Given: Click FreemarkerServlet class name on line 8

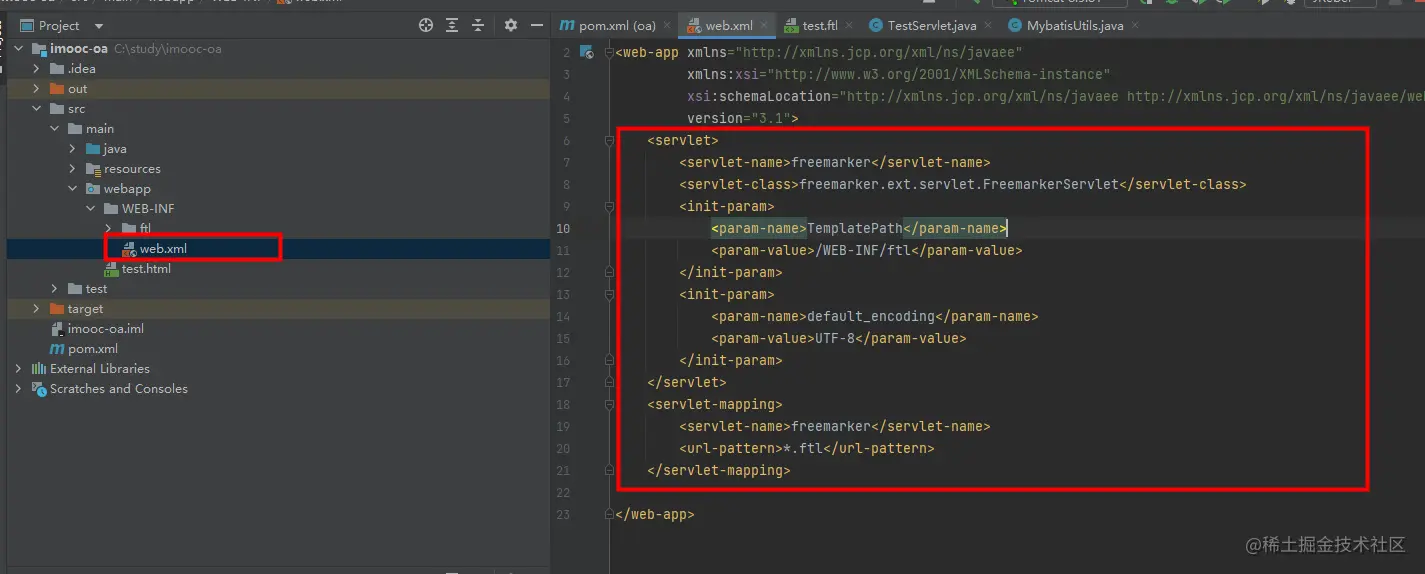Looking at the screenshot, I should pos(1050,185).
